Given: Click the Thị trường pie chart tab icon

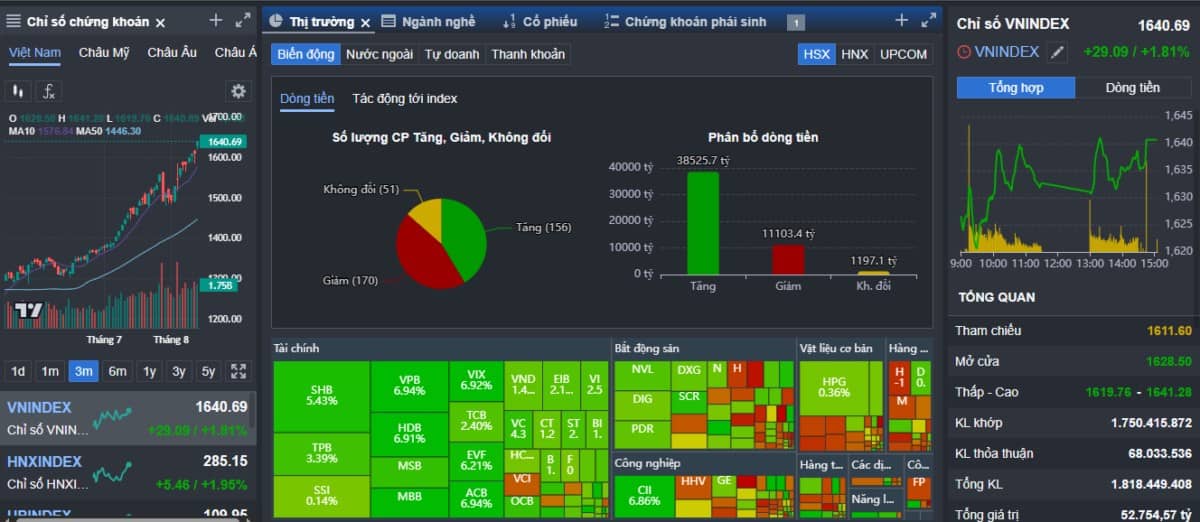Looking at the screenshot, I should point(277,21).
